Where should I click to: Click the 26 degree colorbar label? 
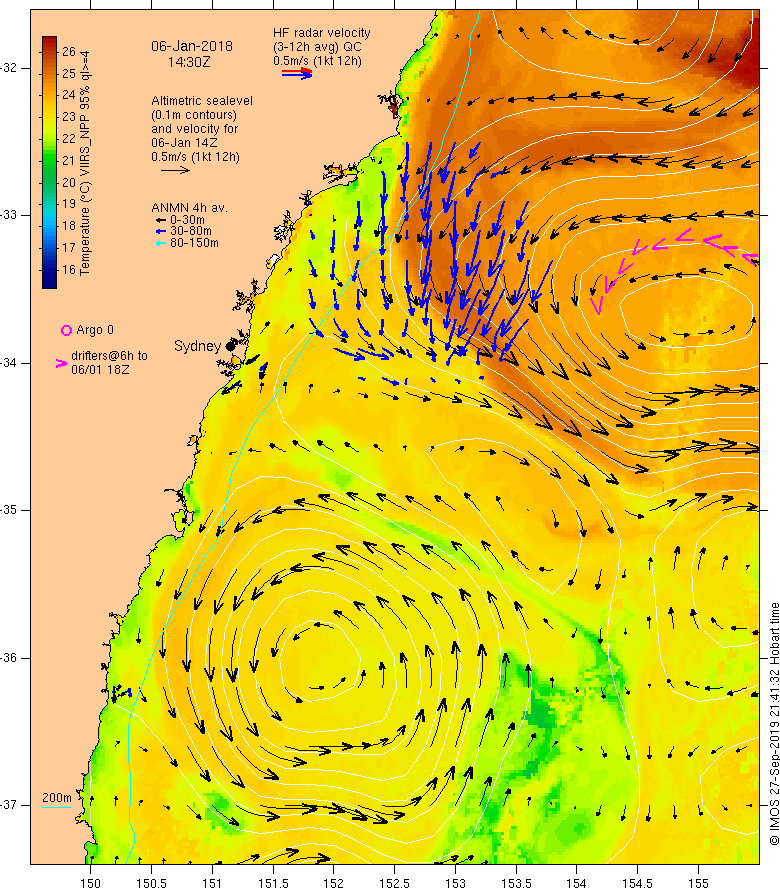coord(69,52)
